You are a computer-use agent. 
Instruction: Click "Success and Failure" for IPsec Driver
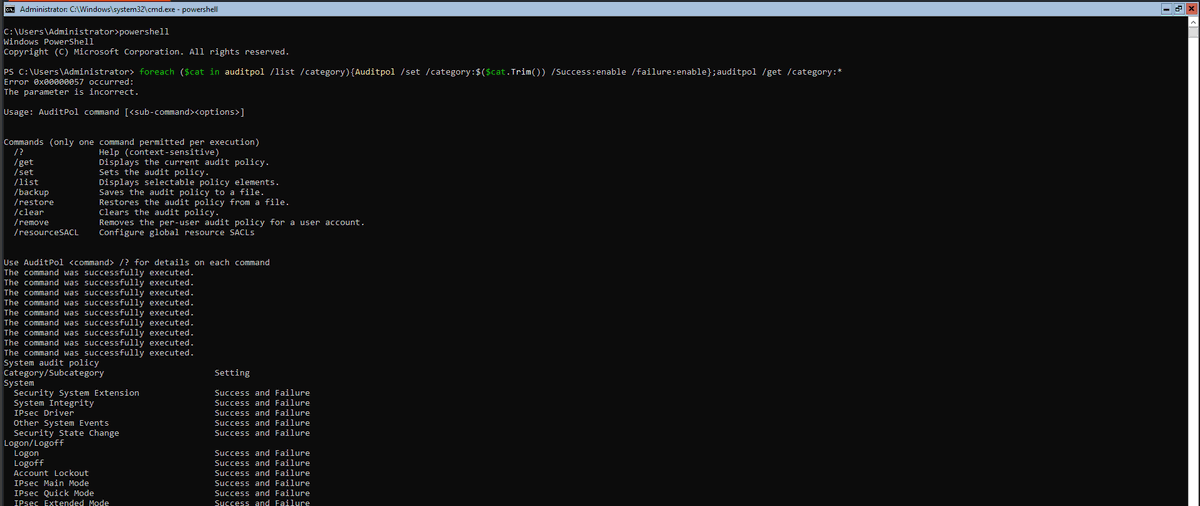[262, 412]
